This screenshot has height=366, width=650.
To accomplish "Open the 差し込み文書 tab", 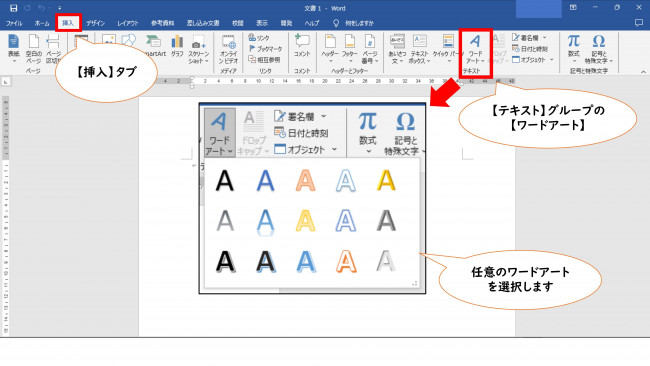I will pyautogui.click(x=203, y=23).
